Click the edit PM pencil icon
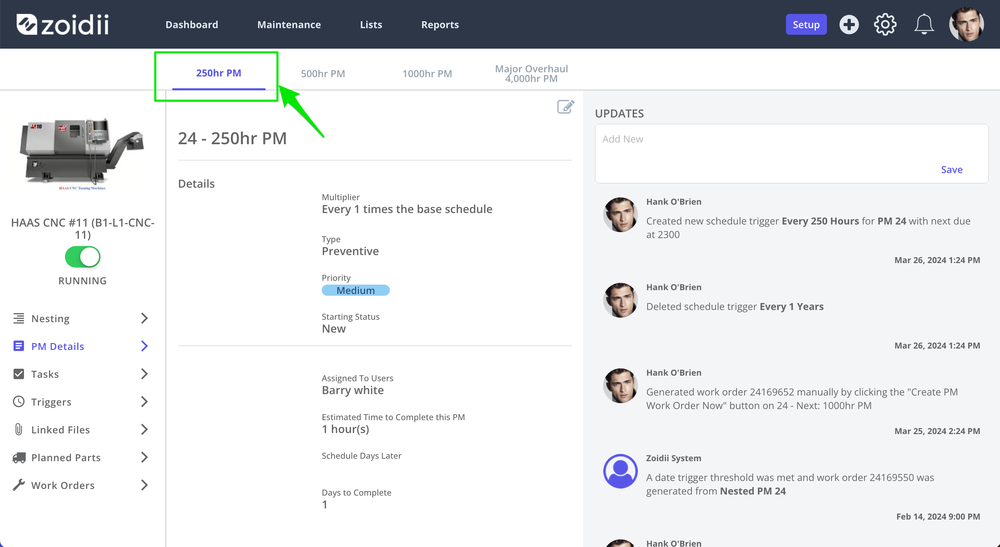The image size is (1000, 547). 566,106
